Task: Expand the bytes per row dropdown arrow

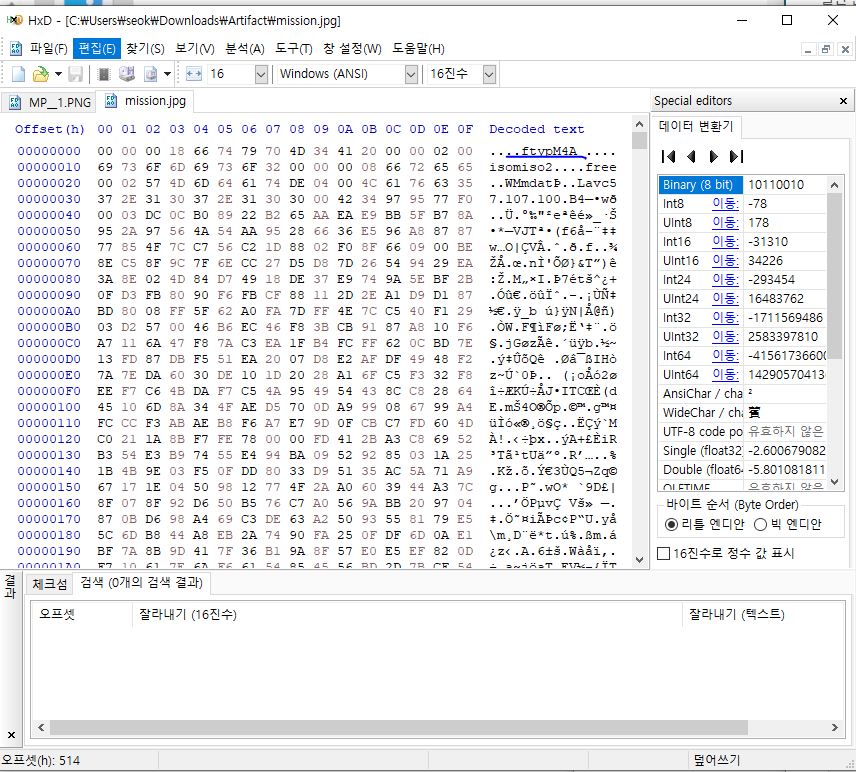Action: click(261, 74)
